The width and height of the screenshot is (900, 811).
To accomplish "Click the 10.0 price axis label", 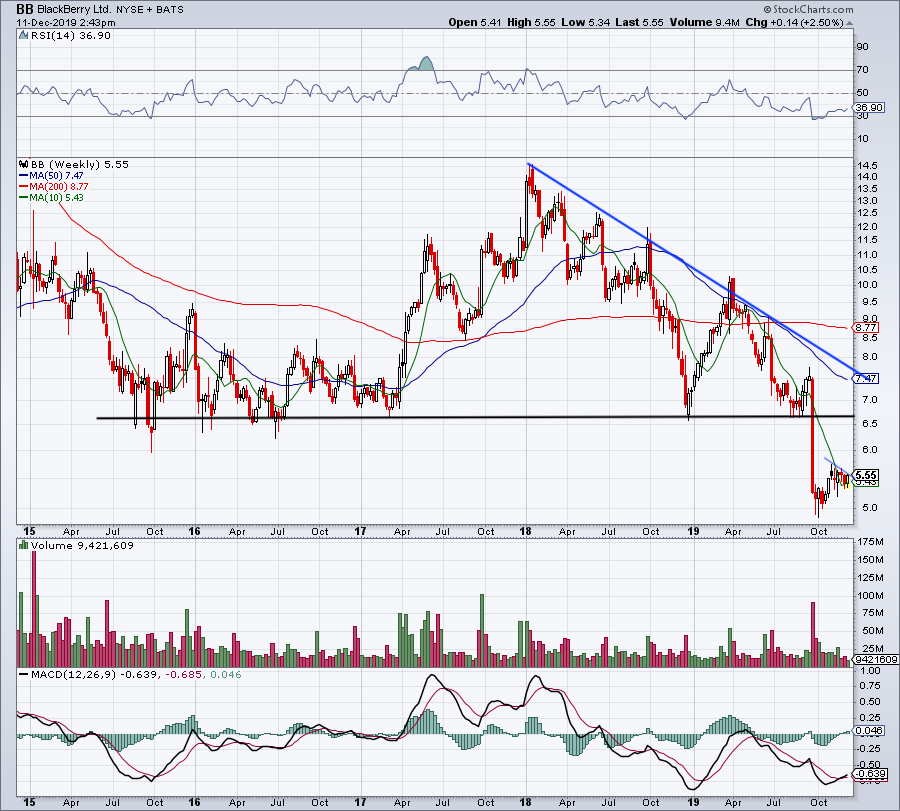I will pyautogui.click(x=867, y=285).
